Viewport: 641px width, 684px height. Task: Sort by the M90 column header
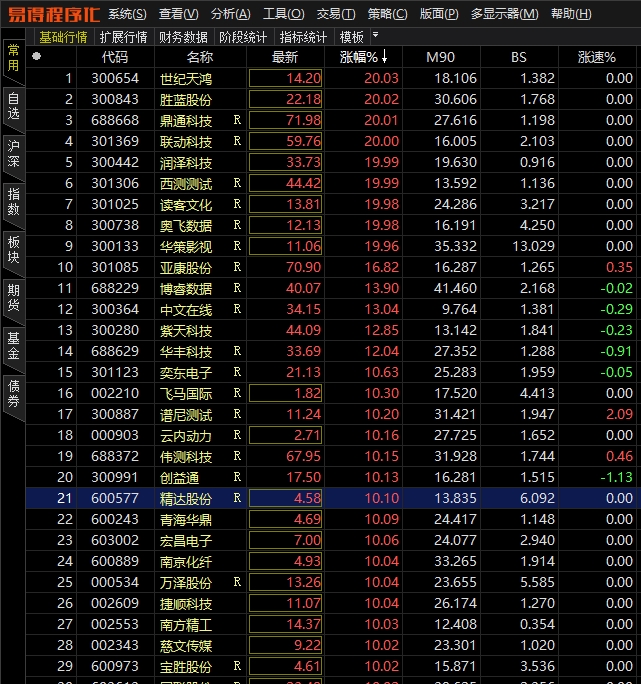(x=441, y=57)
